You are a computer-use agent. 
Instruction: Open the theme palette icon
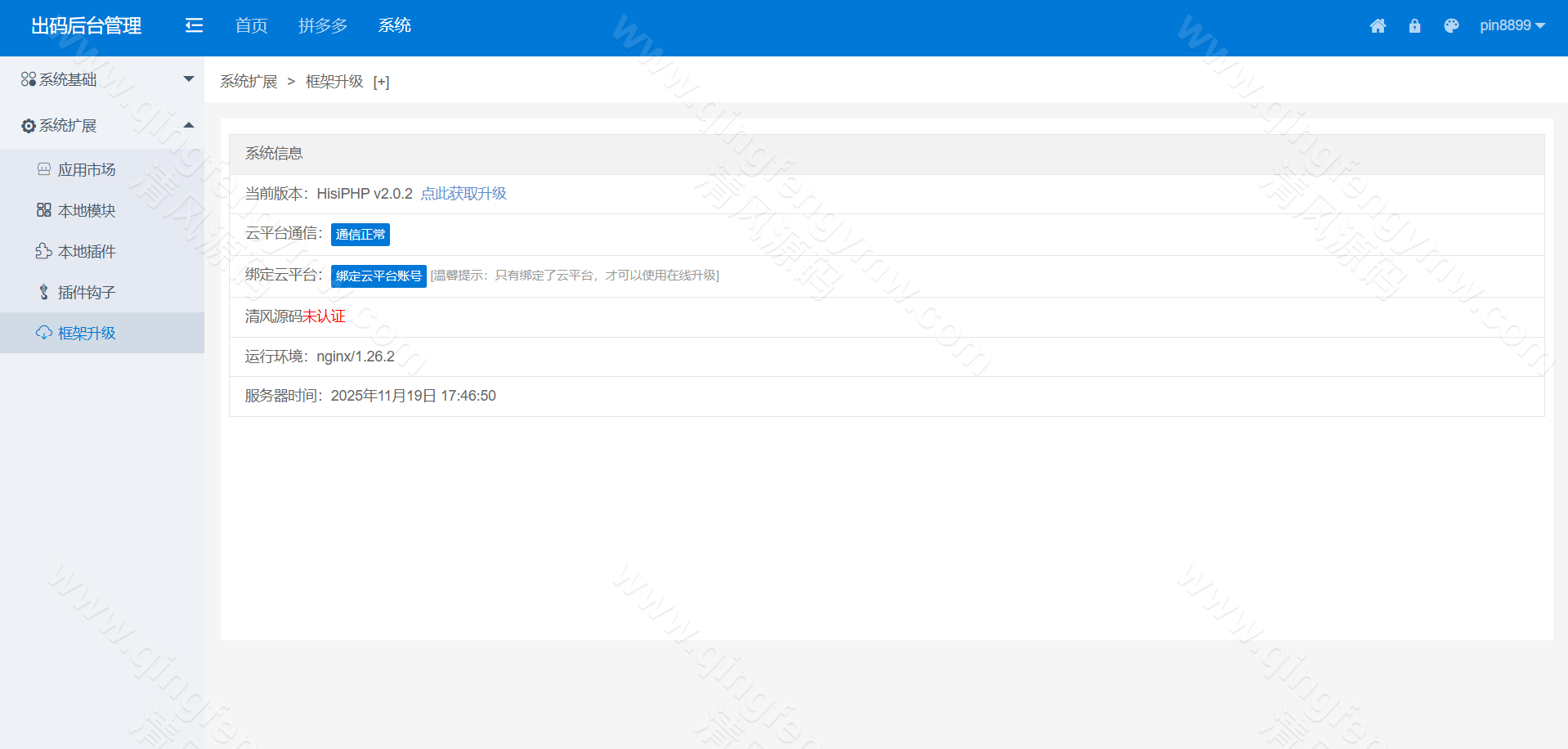[1451, 26]
